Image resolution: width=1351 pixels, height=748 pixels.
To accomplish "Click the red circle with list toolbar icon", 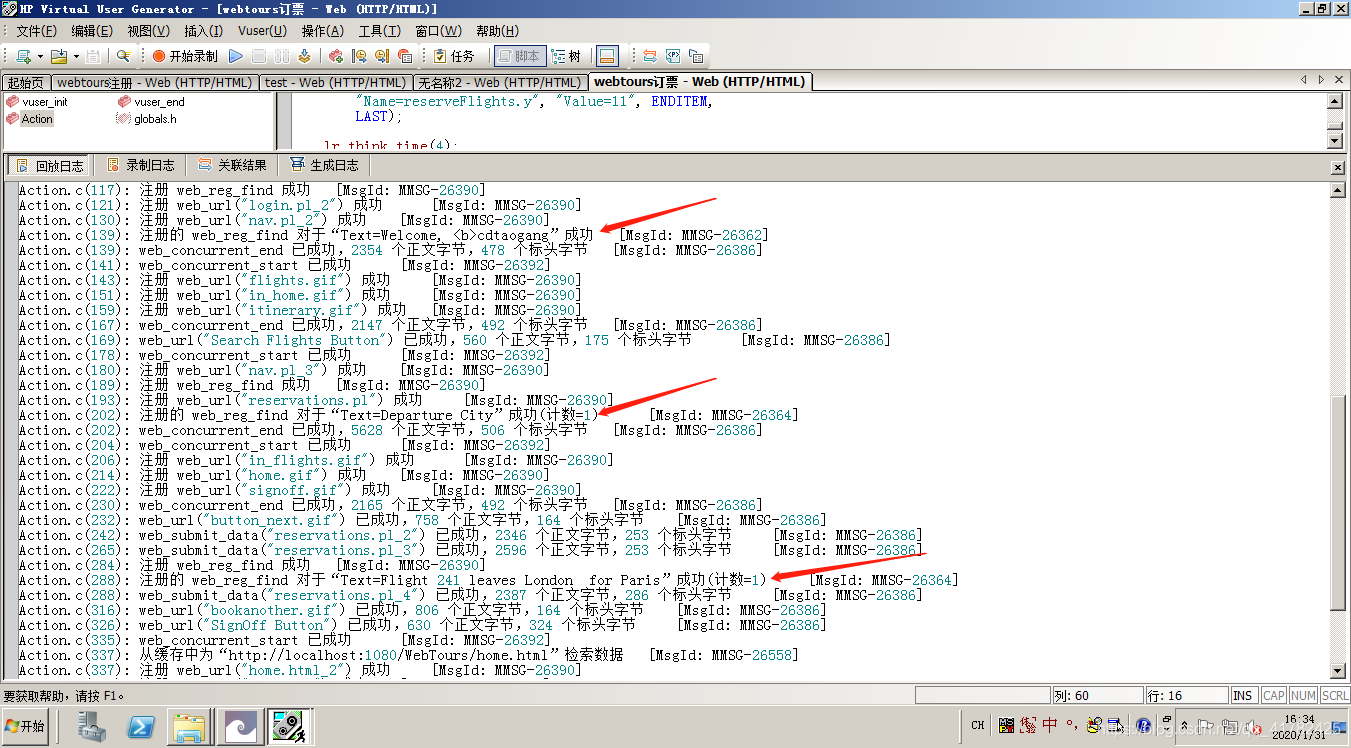I will (x=404, y=56).
